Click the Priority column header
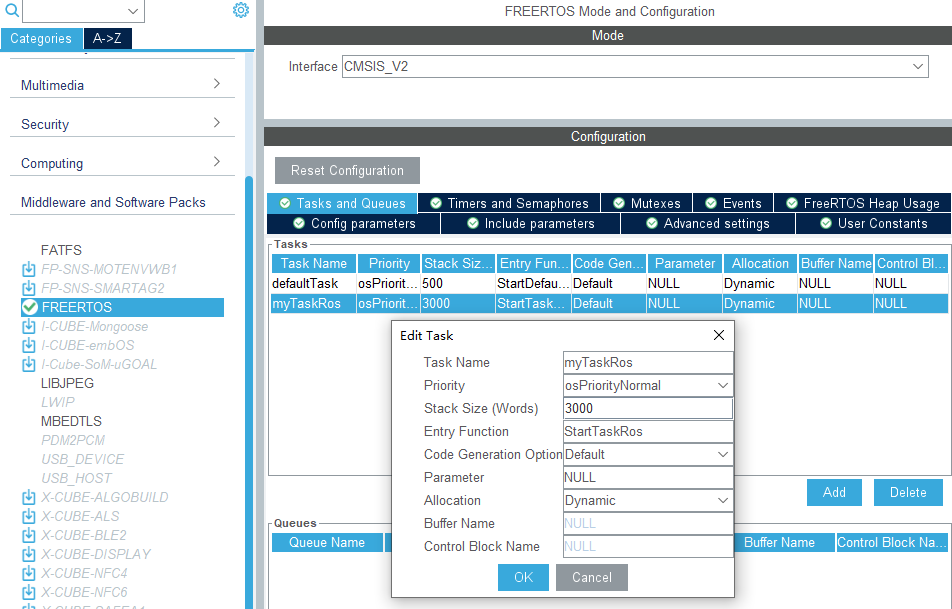This screenshot has width=952, height=609. coord(389,264)
